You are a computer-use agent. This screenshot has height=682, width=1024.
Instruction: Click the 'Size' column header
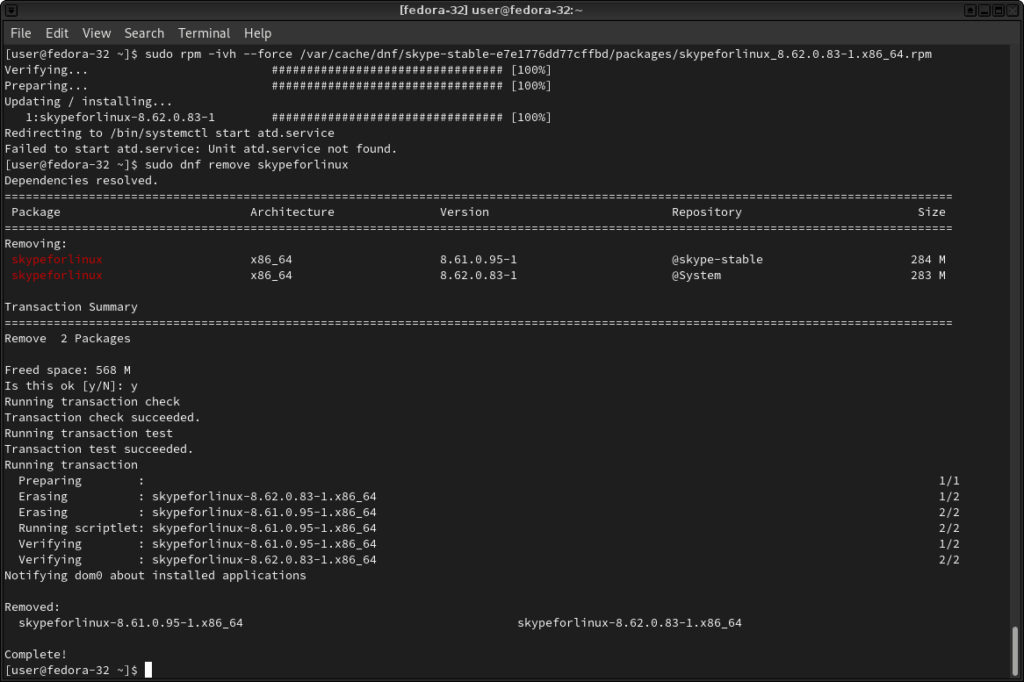click(931, 212)
